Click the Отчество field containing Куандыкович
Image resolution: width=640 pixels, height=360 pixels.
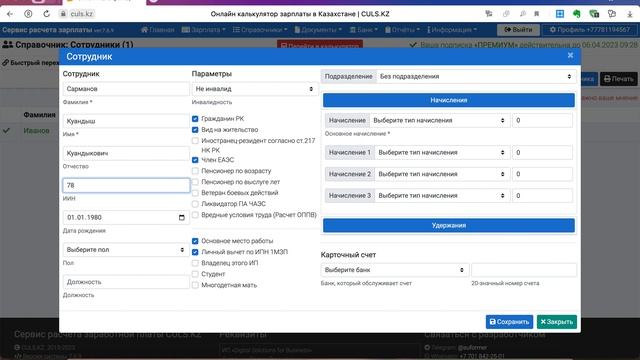tap(126, 153)
